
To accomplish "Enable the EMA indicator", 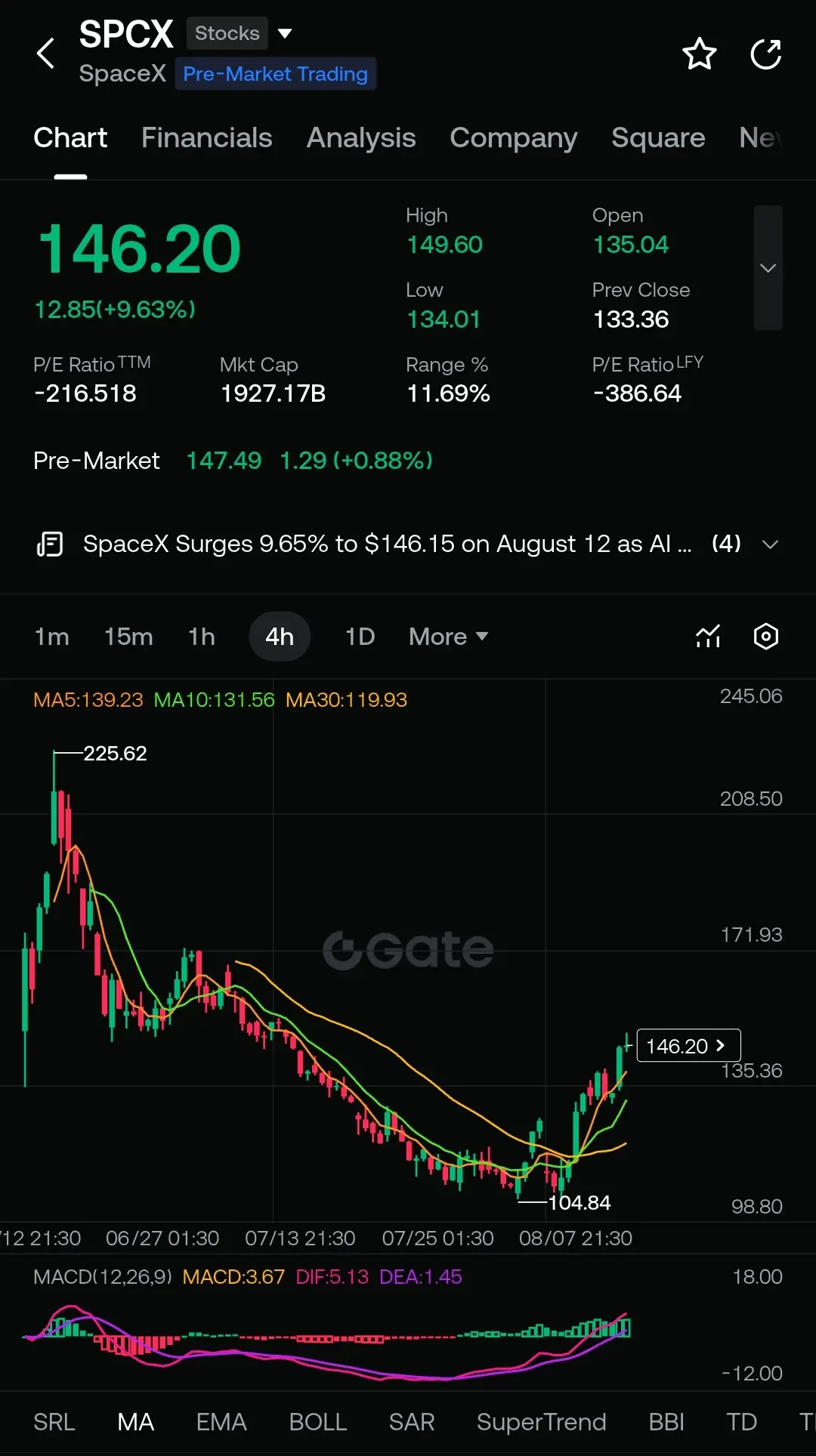I will click(221, 1422).
